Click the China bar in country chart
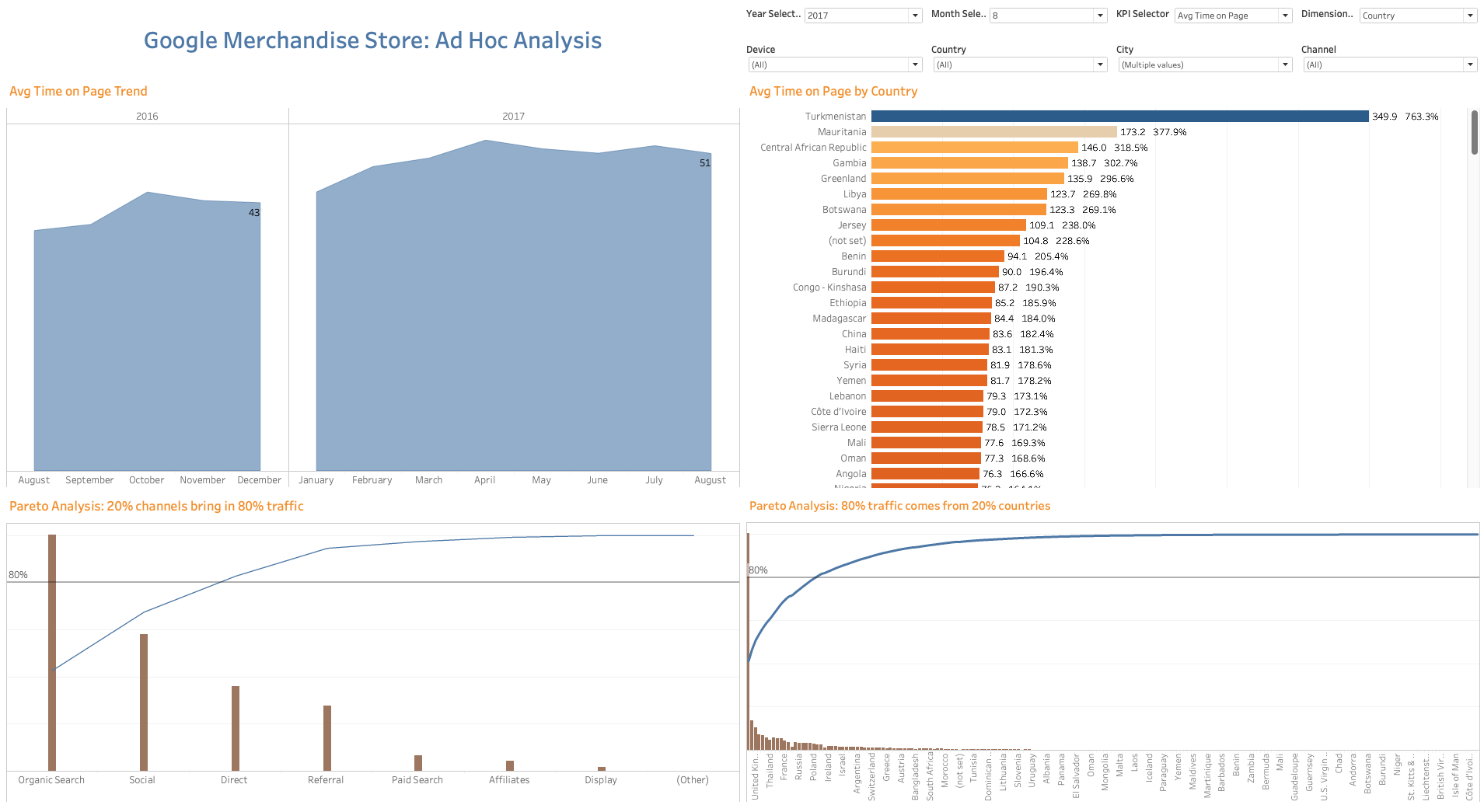 [x=930, y=334]
